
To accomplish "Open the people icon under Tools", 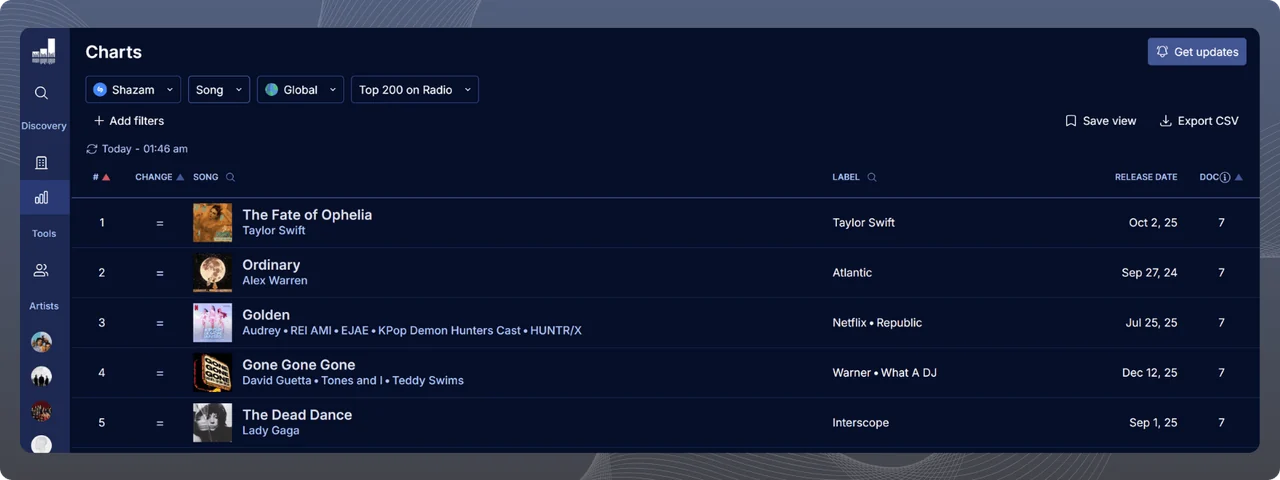I will pos(41,270).
